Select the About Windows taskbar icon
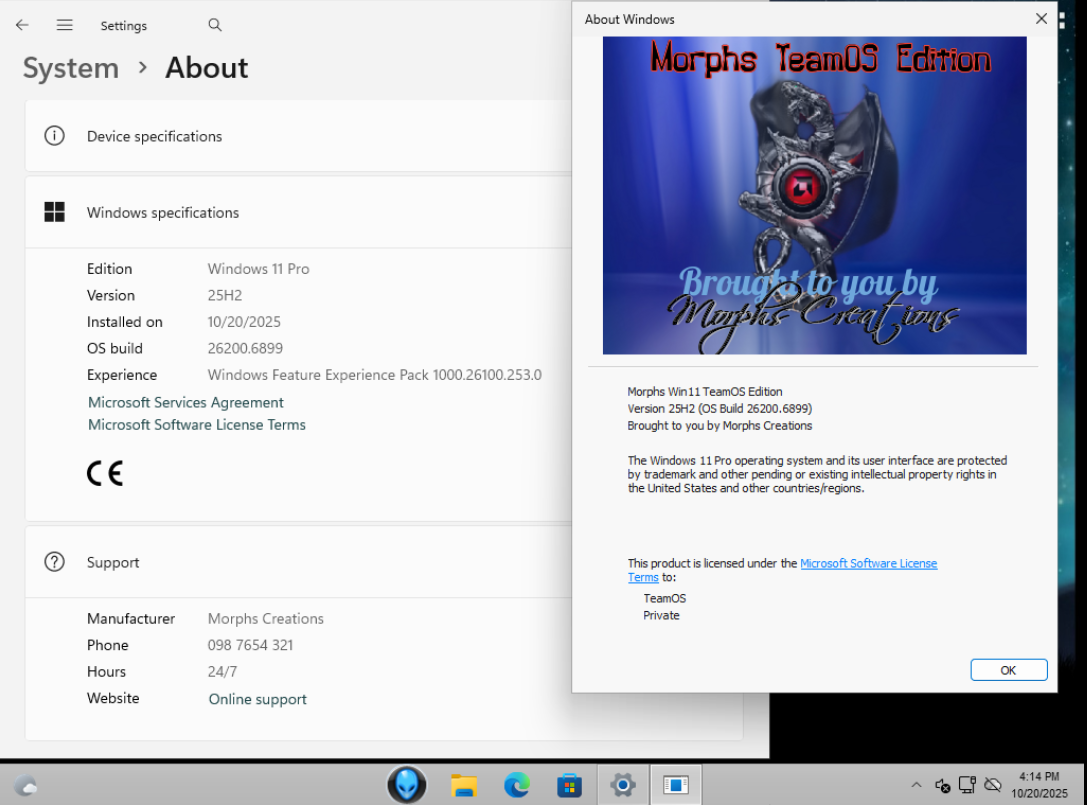Image resolution: width=1087 pixels, height=805 pixels. (x=676, y=786)
